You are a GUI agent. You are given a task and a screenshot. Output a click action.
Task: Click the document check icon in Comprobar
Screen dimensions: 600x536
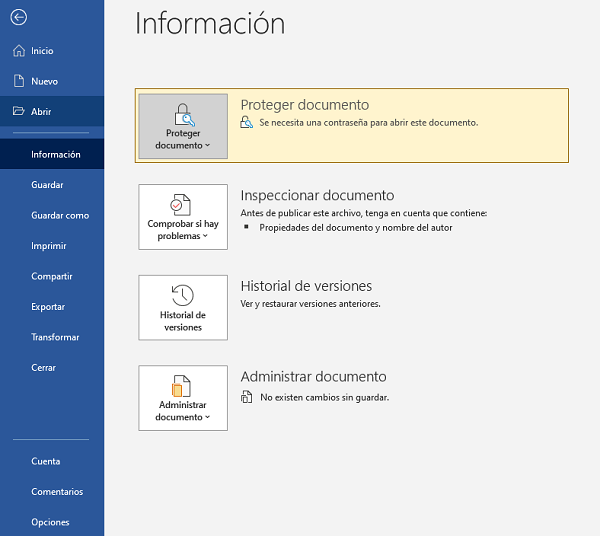(182, 205)
